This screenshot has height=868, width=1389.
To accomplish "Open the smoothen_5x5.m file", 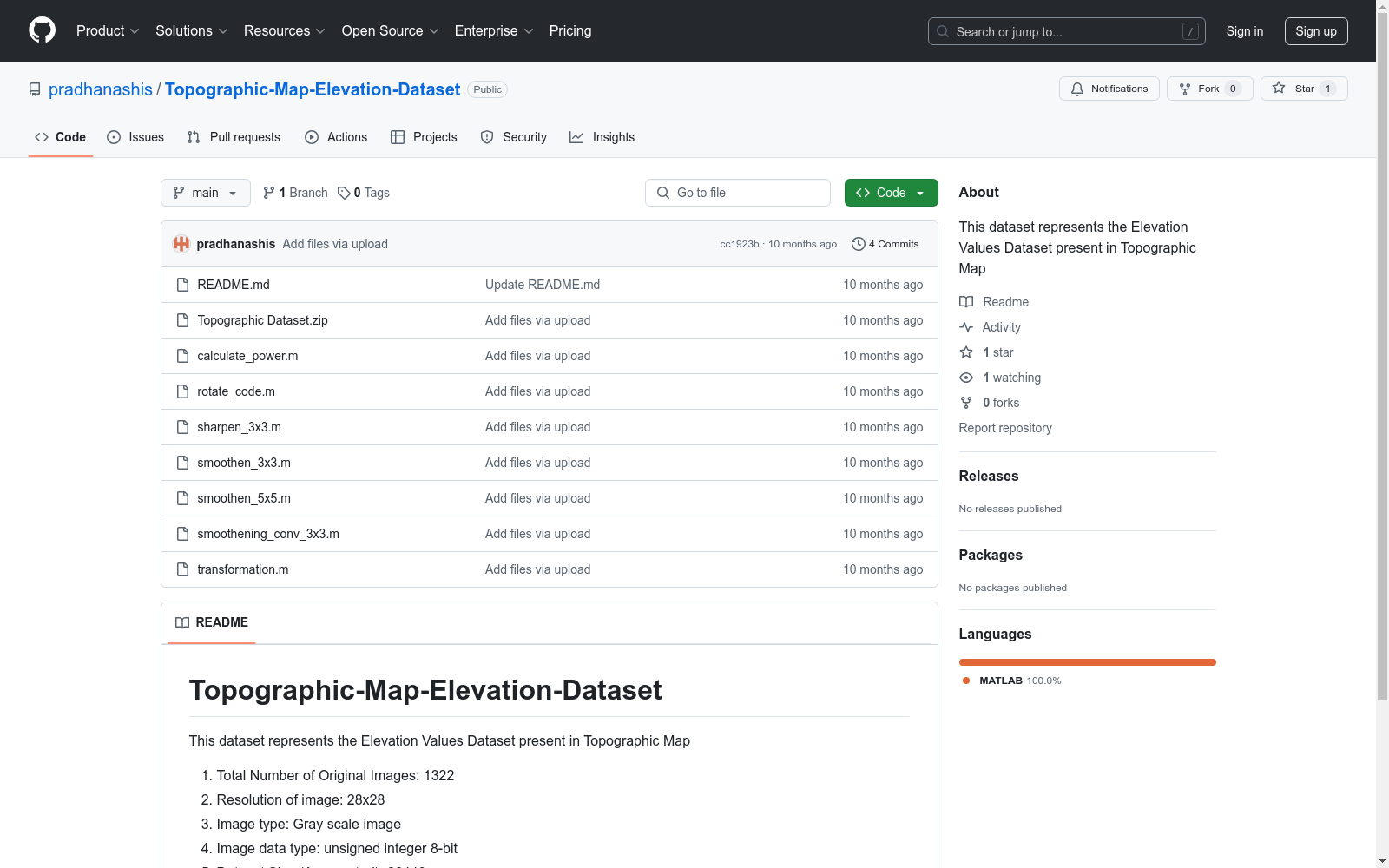I will (244, 498).
